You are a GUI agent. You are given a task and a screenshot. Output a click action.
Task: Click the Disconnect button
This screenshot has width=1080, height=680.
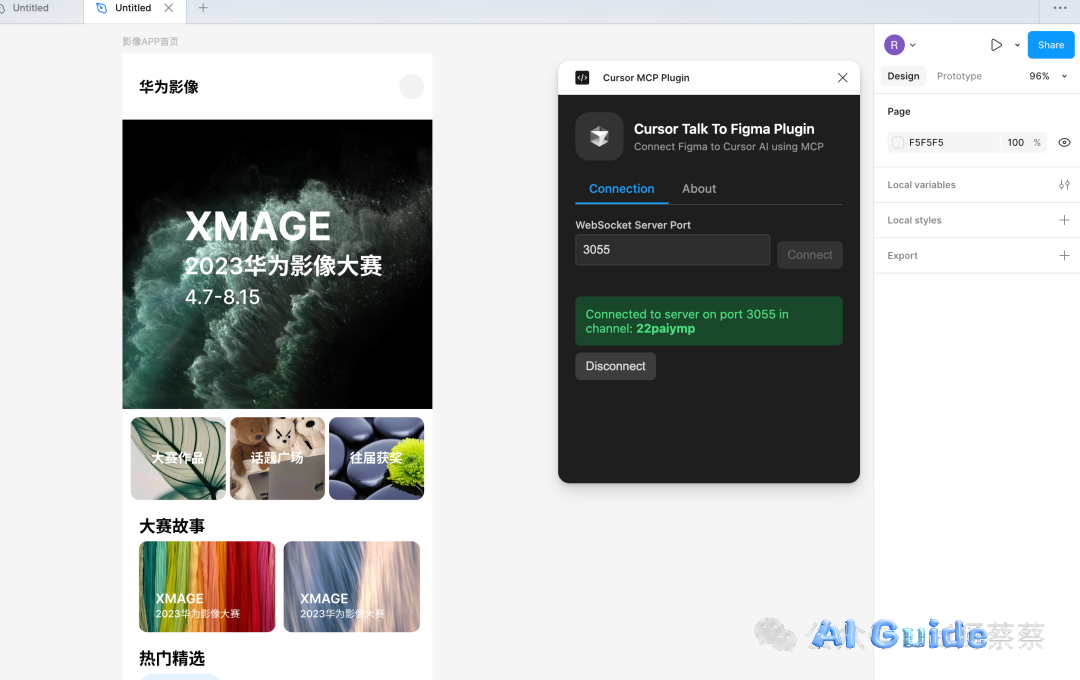(x=616, y=367)
